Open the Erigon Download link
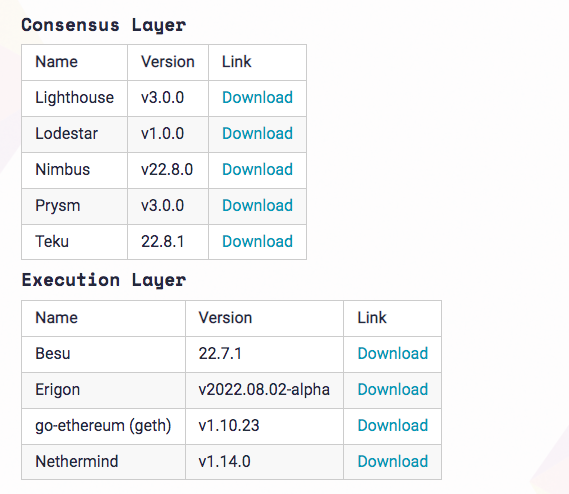This screenshot has width=569, height=494. [x=393, y=389]
